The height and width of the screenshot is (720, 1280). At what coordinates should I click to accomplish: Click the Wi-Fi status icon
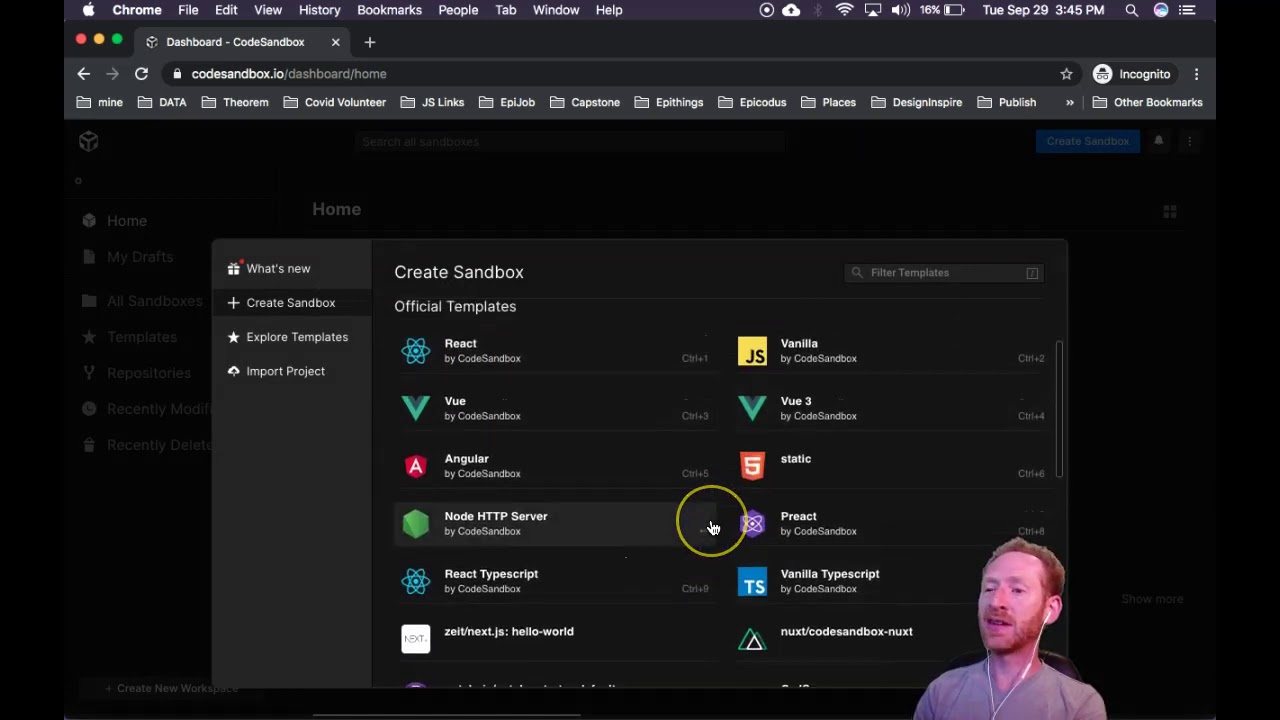(845, 10)
